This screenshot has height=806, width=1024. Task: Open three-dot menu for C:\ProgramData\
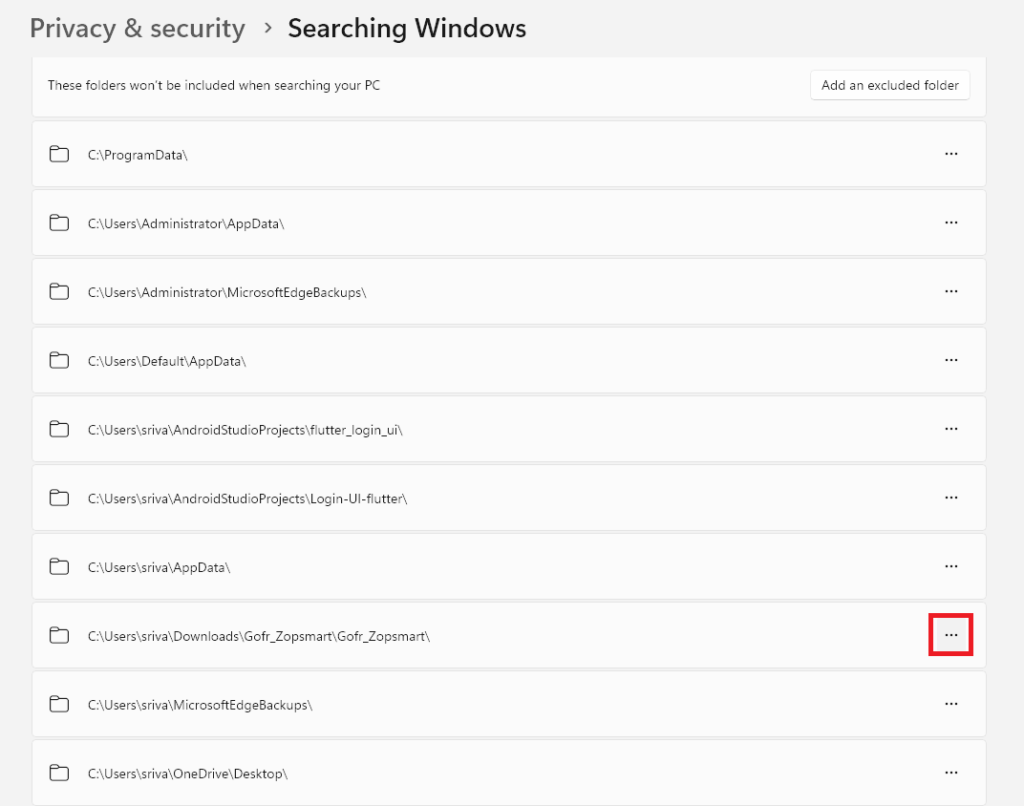coord(951,154)
